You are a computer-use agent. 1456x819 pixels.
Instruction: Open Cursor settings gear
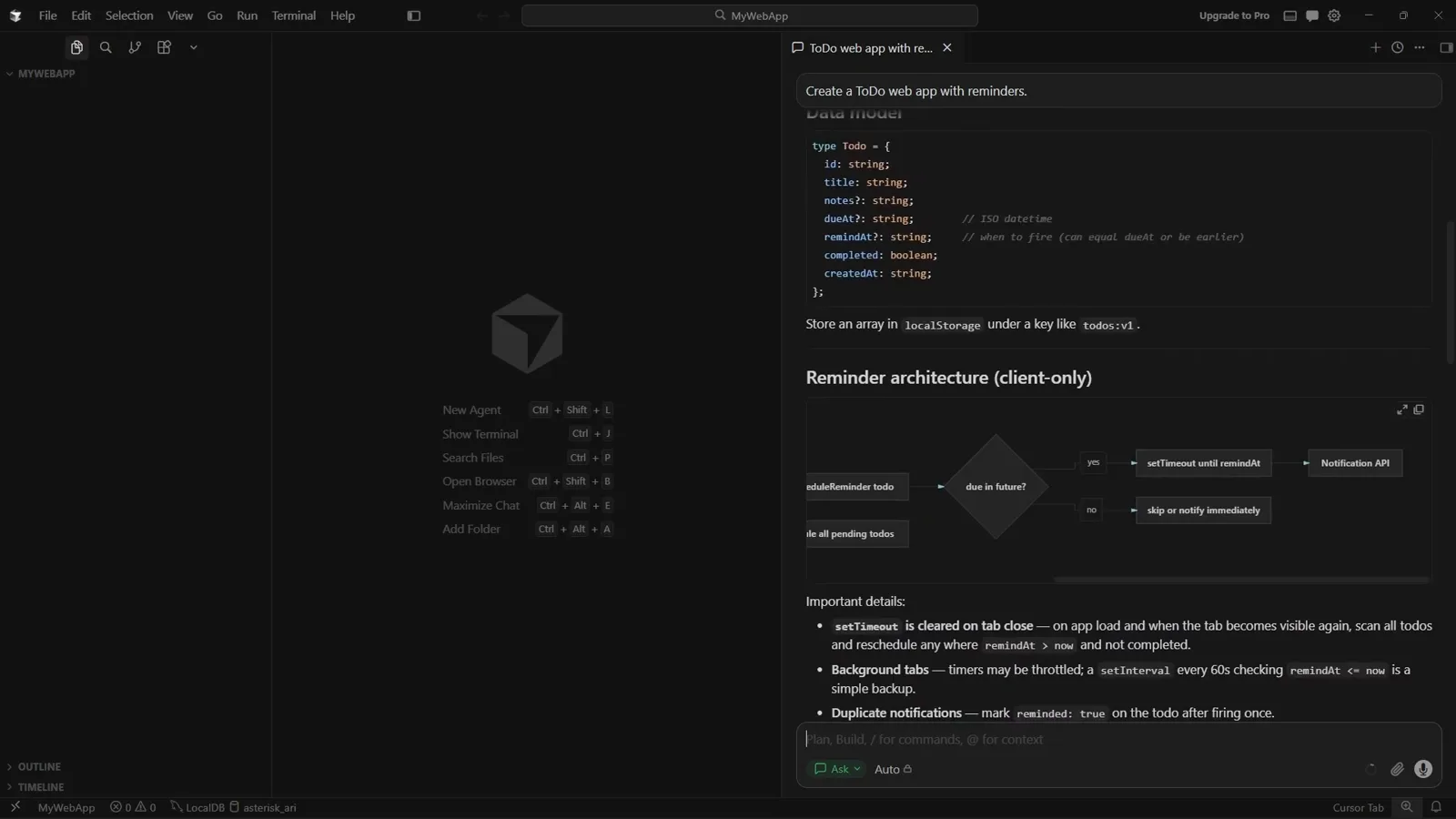point(1334,15)
